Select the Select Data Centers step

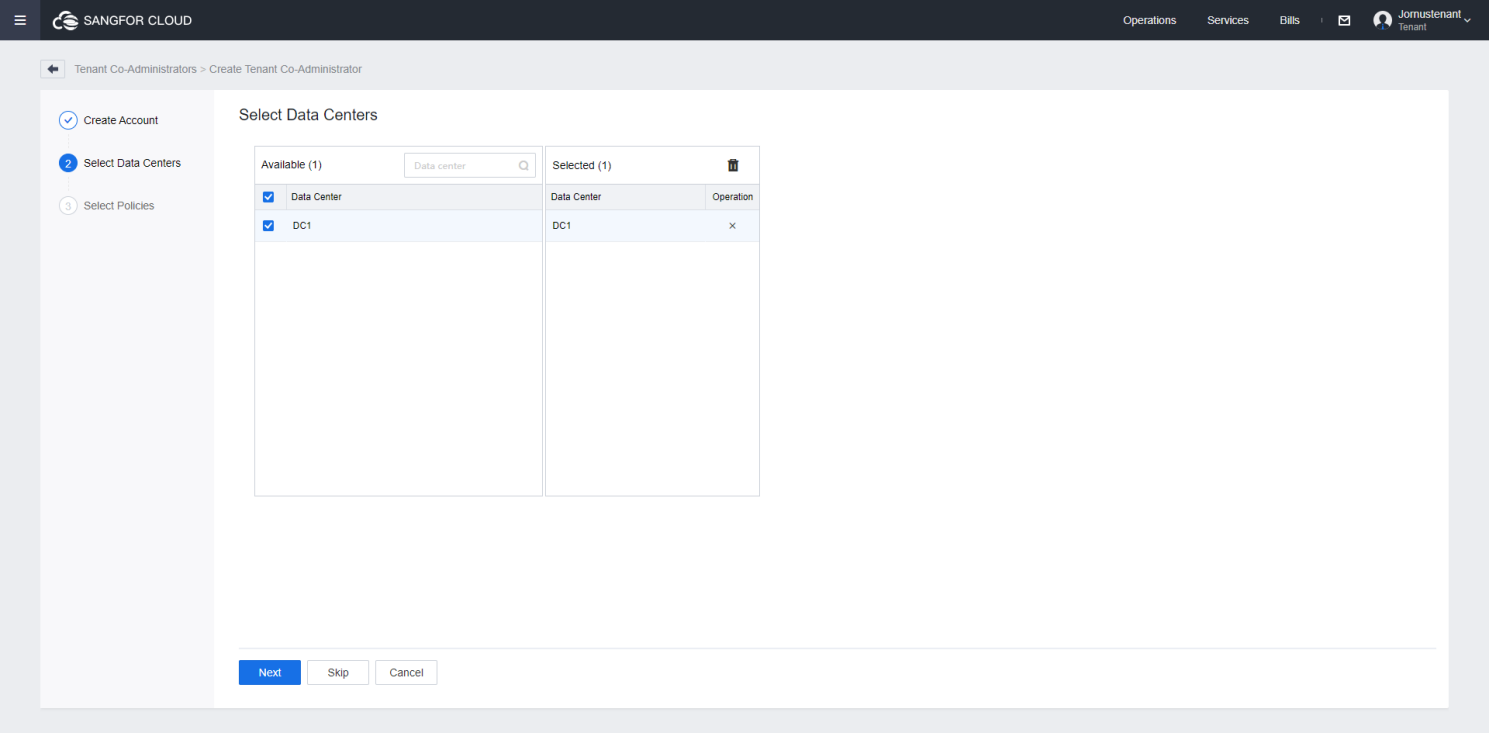pyautogui.click(x=132, y=163)
